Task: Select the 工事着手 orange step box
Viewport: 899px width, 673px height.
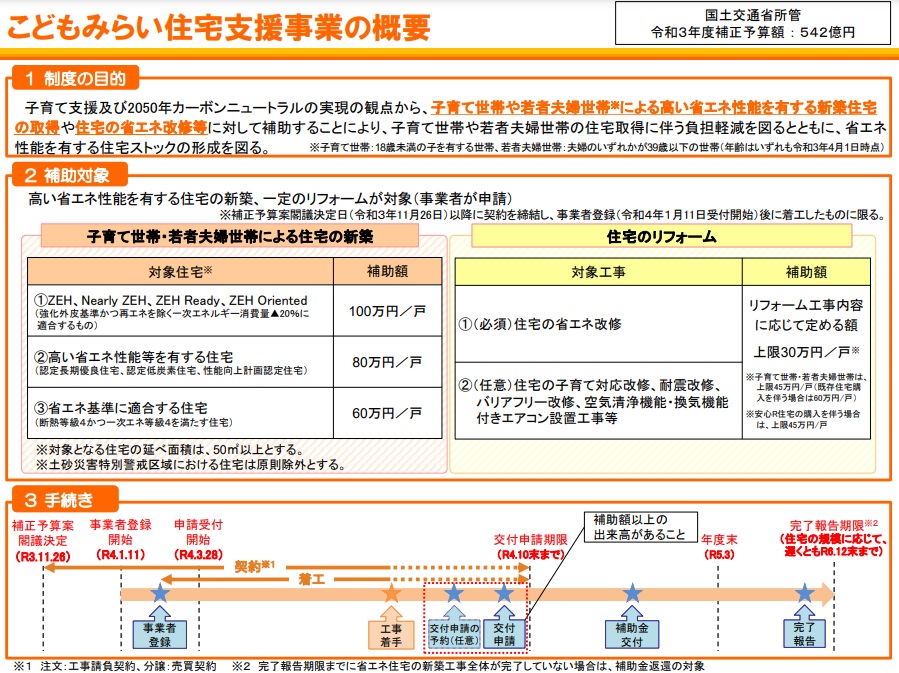Action: click(x=391, y=634)
